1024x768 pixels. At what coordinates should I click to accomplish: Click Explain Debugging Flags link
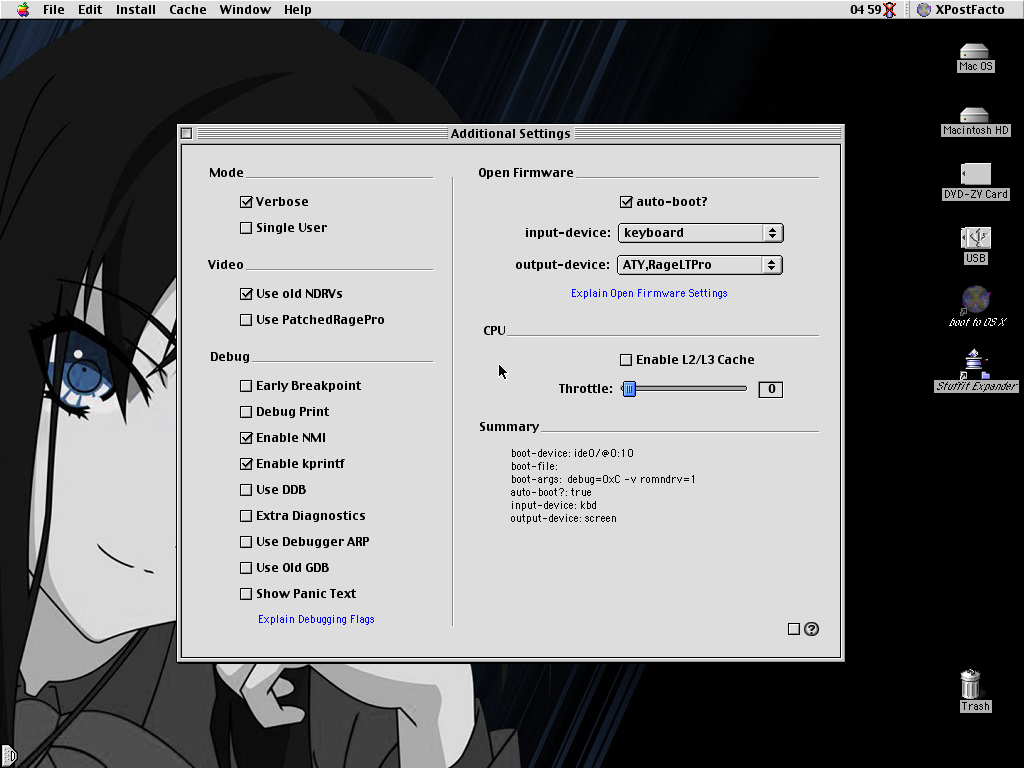[x=316, y=619]
